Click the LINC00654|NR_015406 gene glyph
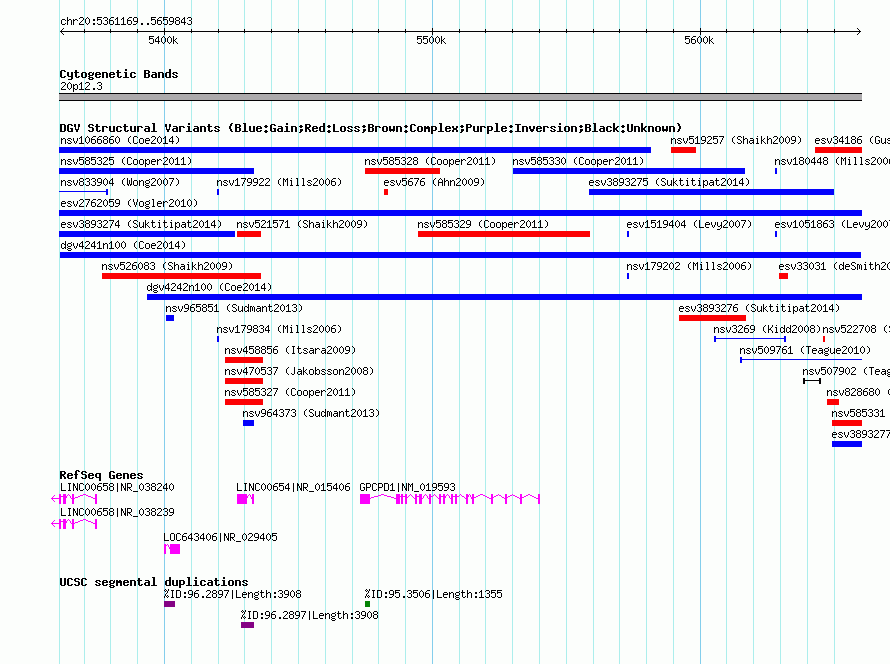The width and height of the screenshot is (890, 664). pos(245,499)
